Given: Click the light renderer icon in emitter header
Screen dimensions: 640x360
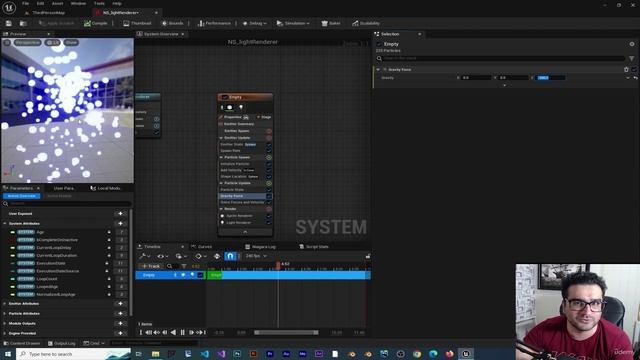Looking at the screenshot, I should point(240,107).
